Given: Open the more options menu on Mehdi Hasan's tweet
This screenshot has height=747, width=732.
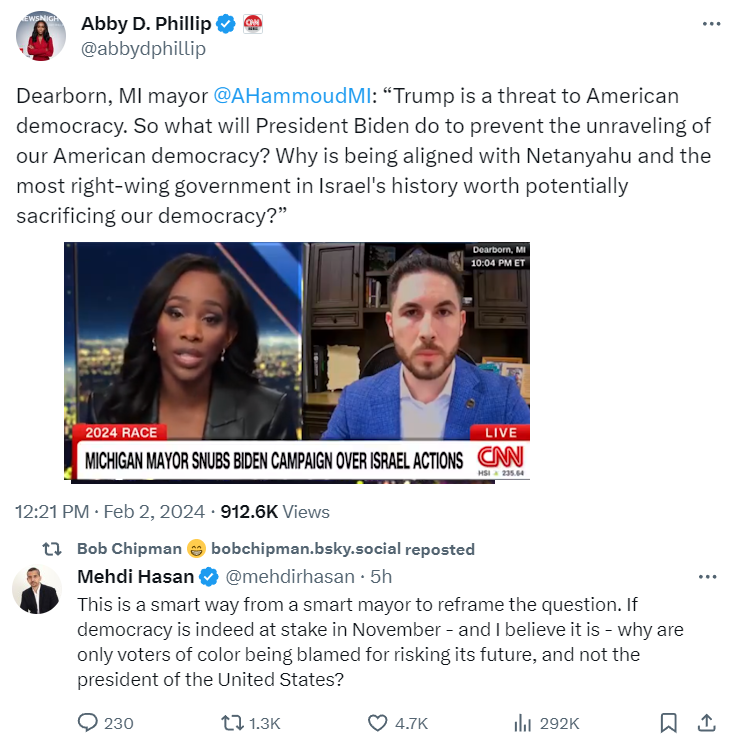Looking at the screenshot, I should click(x=707, y=577).
